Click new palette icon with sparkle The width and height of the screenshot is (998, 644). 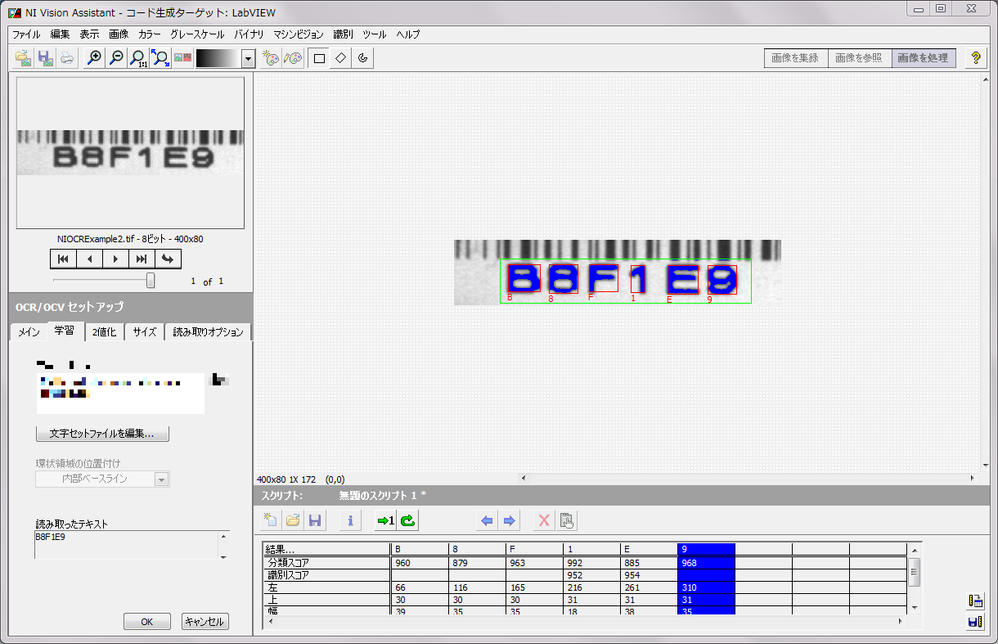pos(271,58)
